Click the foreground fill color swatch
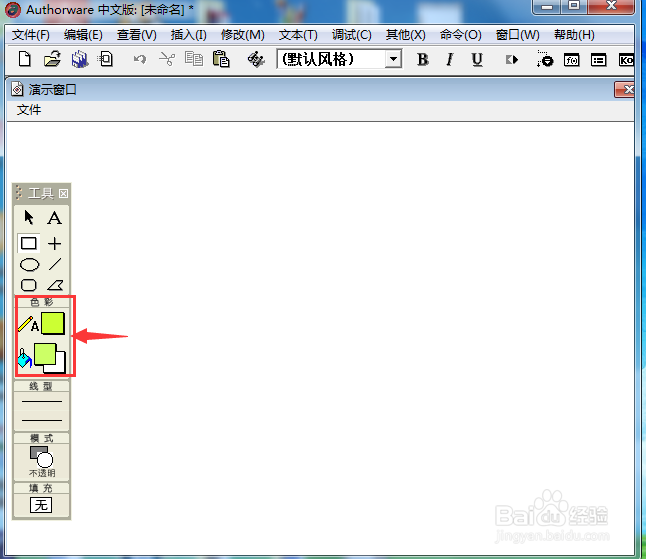The width and height of the screenshot is (646, 559). 45,354
